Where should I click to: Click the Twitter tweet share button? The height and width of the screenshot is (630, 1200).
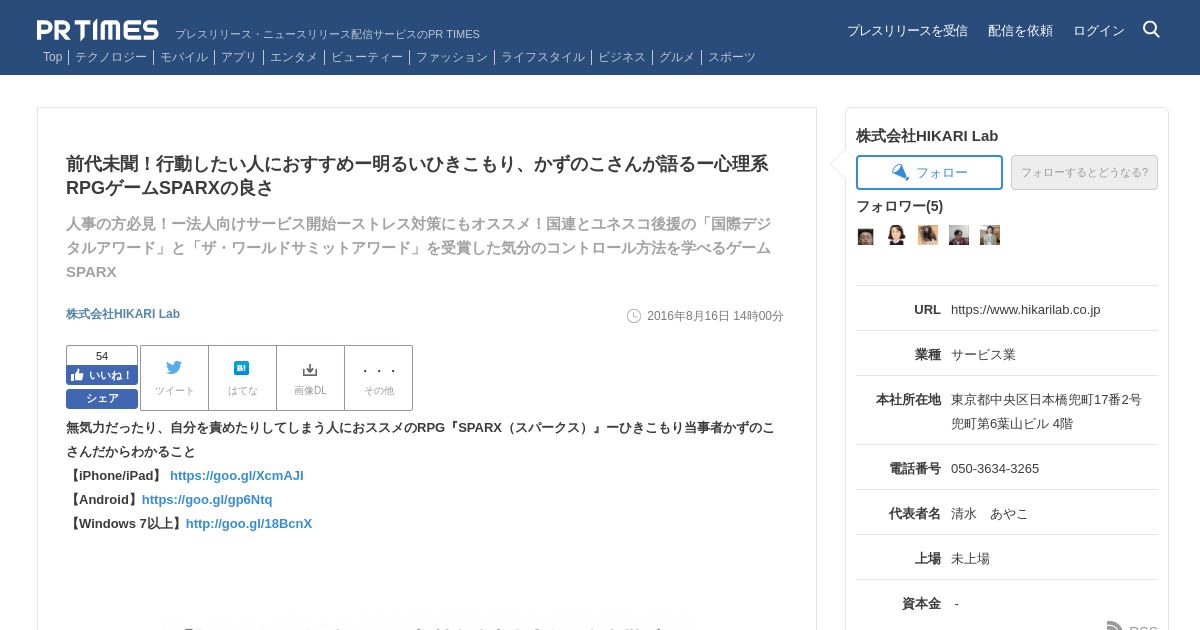(x=174, y=378)
